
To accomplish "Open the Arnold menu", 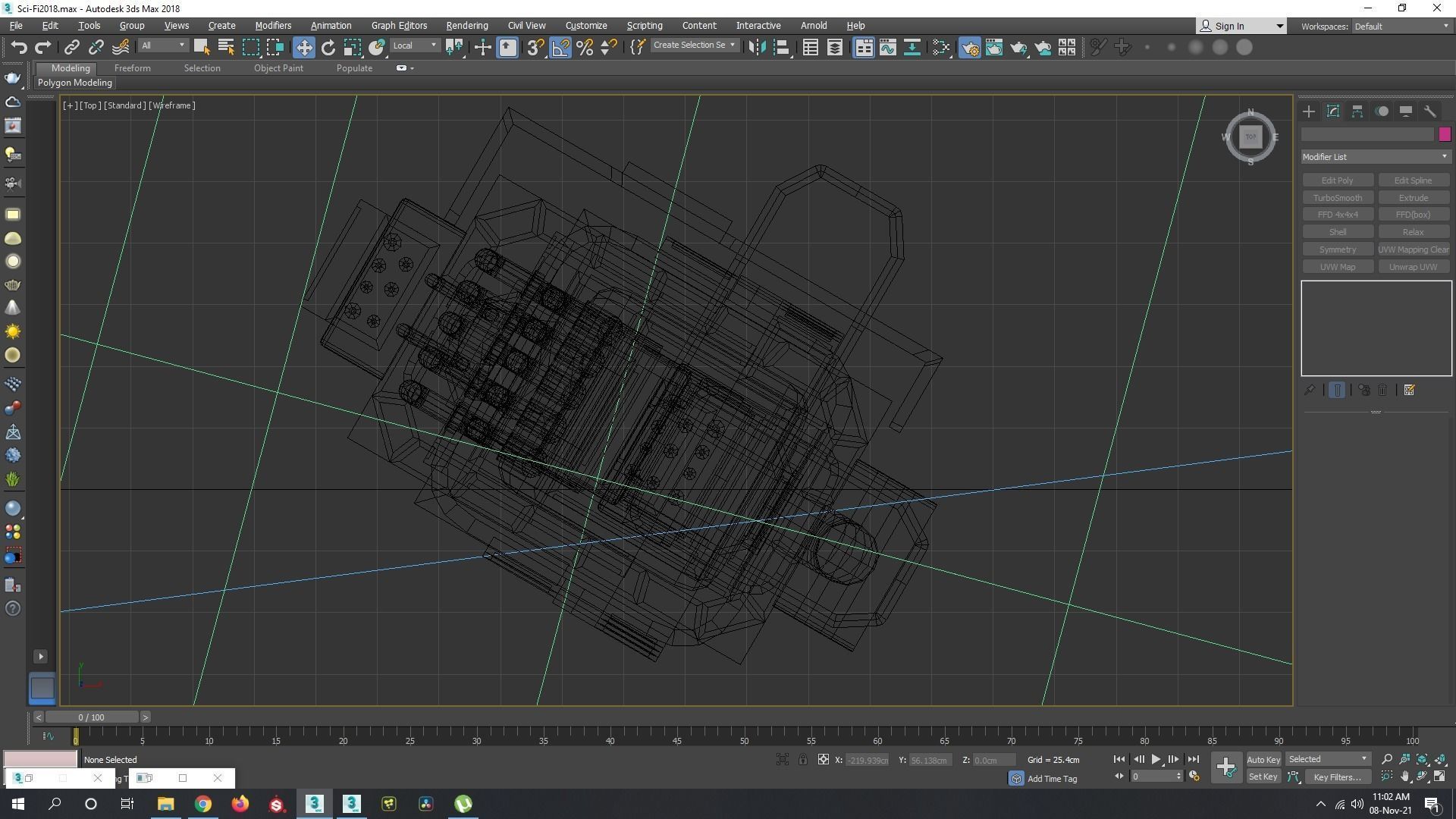I will tap(814, 26).
